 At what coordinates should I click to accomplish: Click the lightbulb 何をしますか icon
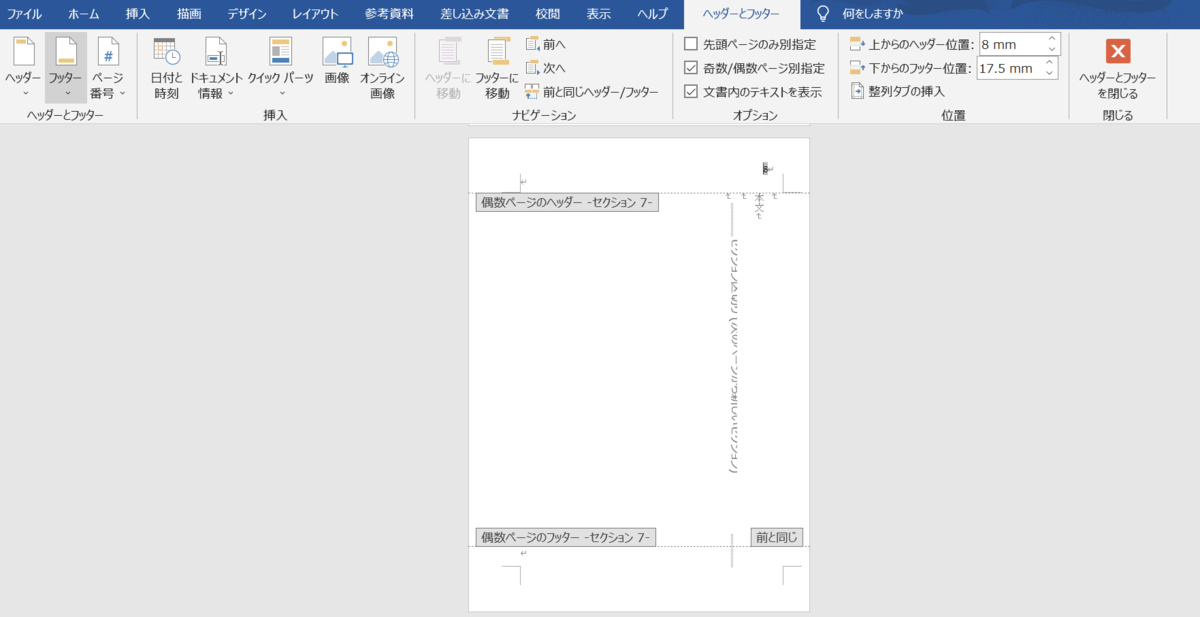coord(823,14)
